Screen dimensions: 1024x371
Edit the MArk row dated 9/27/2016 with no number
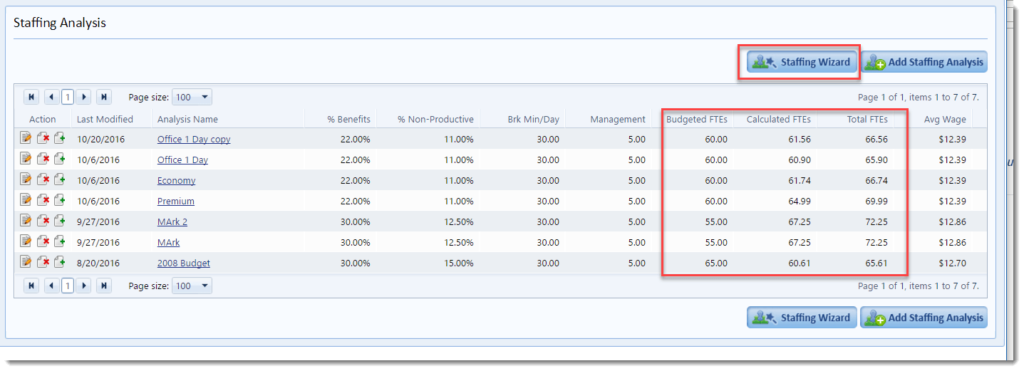click(26, 242)
